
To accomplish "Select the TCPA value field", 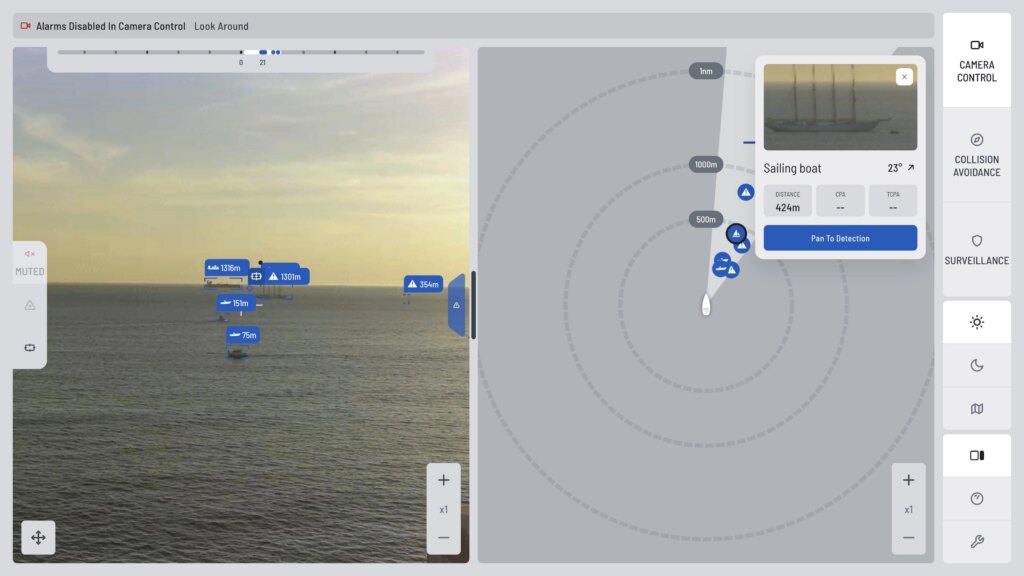I will (x=893, y=200).
